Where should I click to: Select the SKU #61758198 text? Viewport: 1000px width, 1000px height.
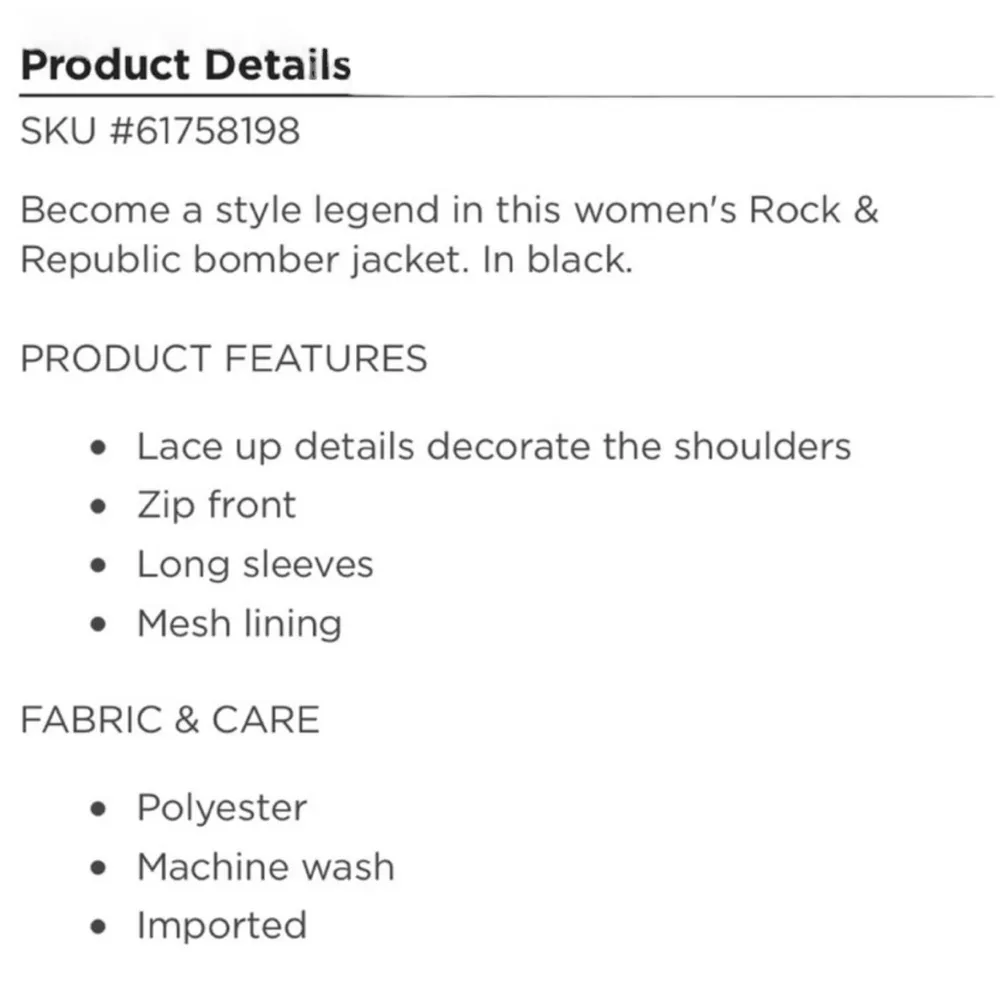point(160,131)
